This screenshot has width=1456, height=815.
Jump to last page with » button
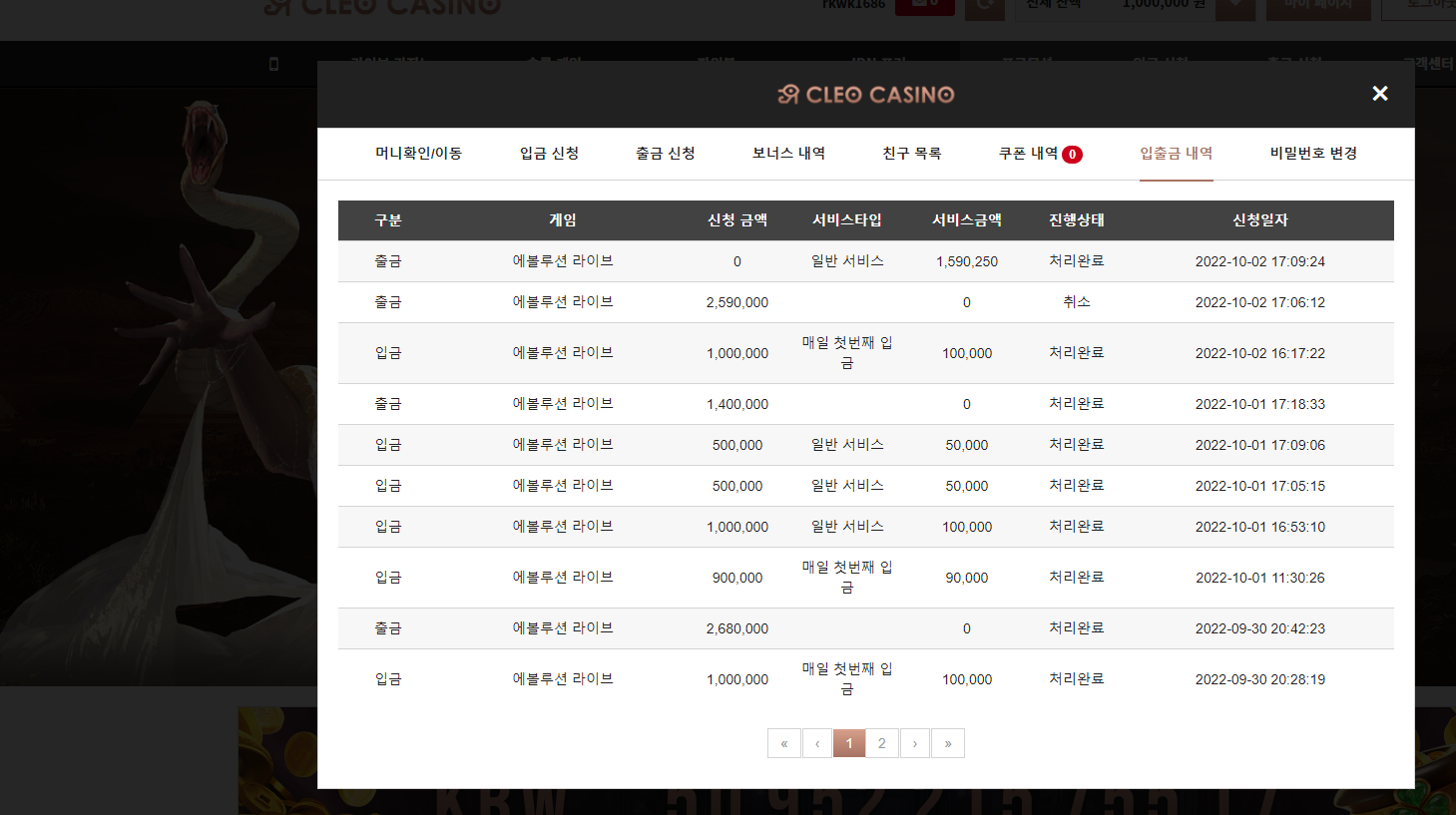click(x=948, y=743)
